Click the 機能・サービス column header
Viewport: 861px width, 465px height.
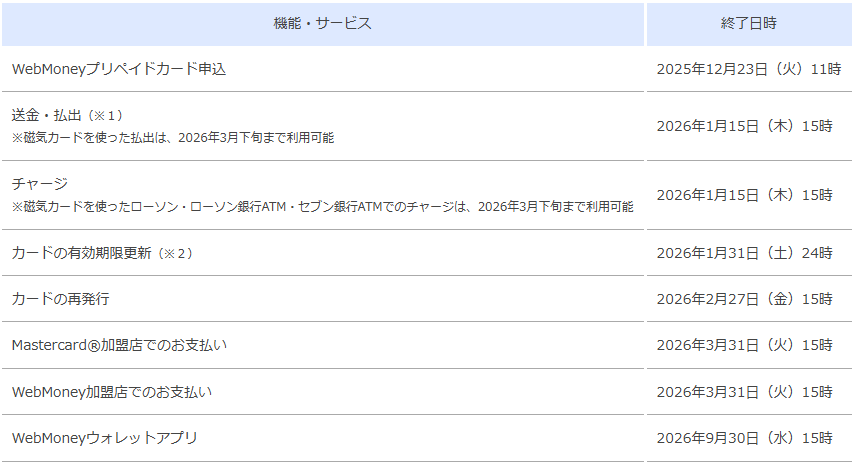click(x=322, y=24)
